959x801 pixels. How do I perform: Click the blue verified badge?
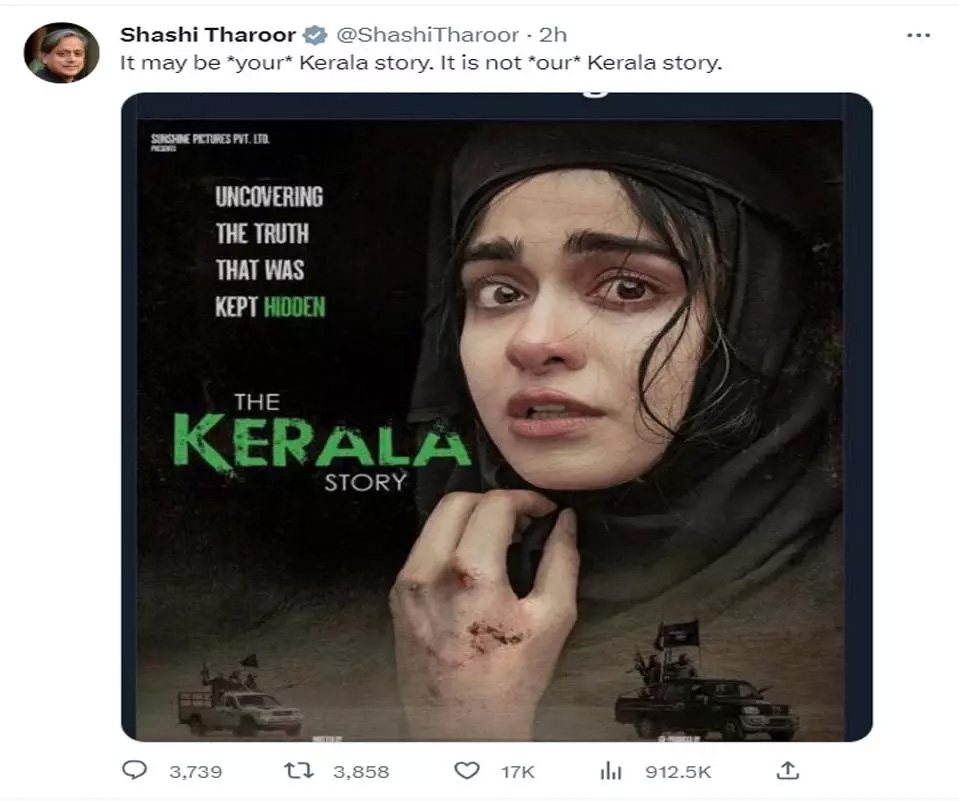tap(316, 35)
